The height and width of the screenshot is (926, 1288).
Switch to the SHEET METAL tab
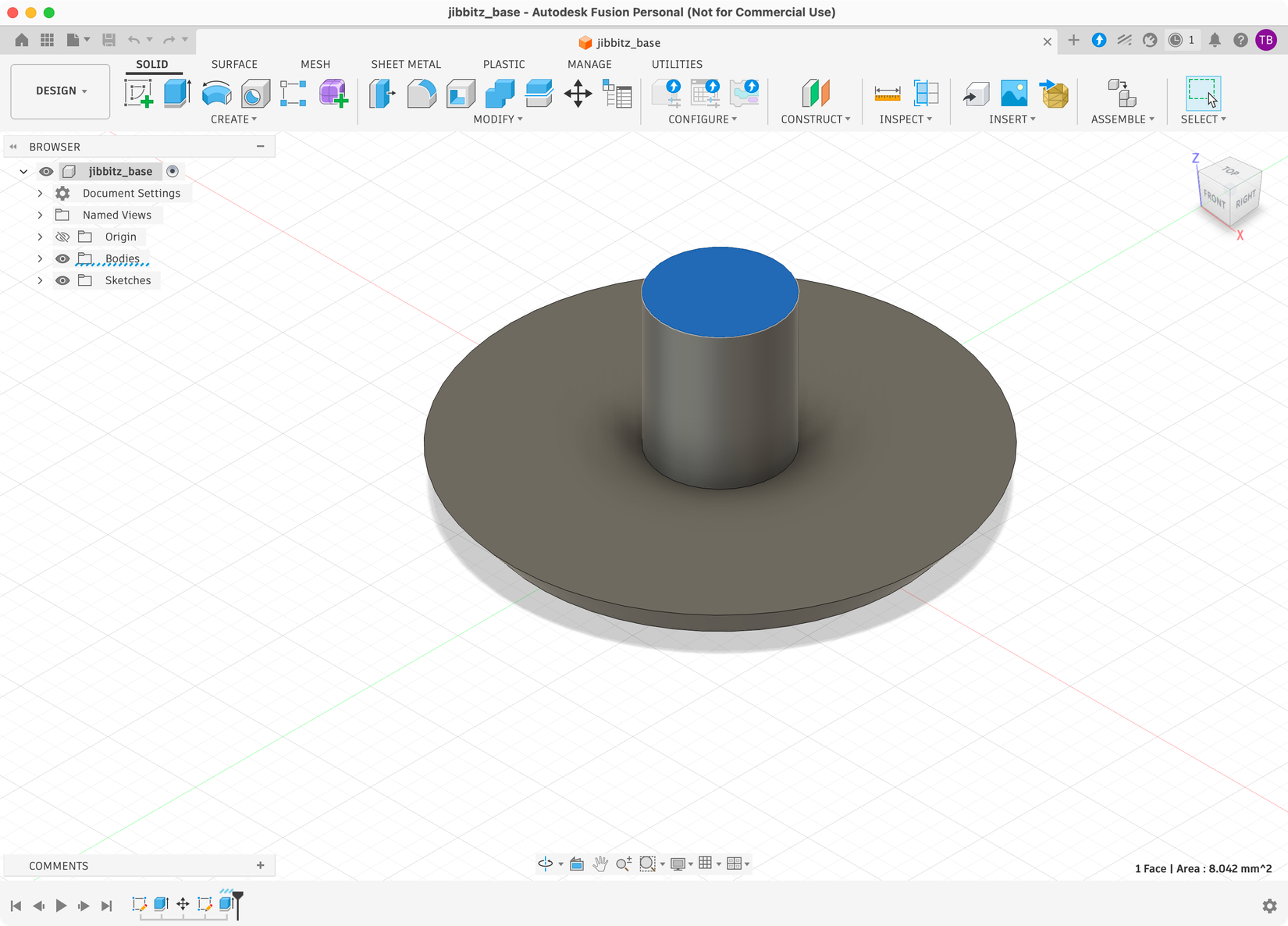[x=406, y=65]
